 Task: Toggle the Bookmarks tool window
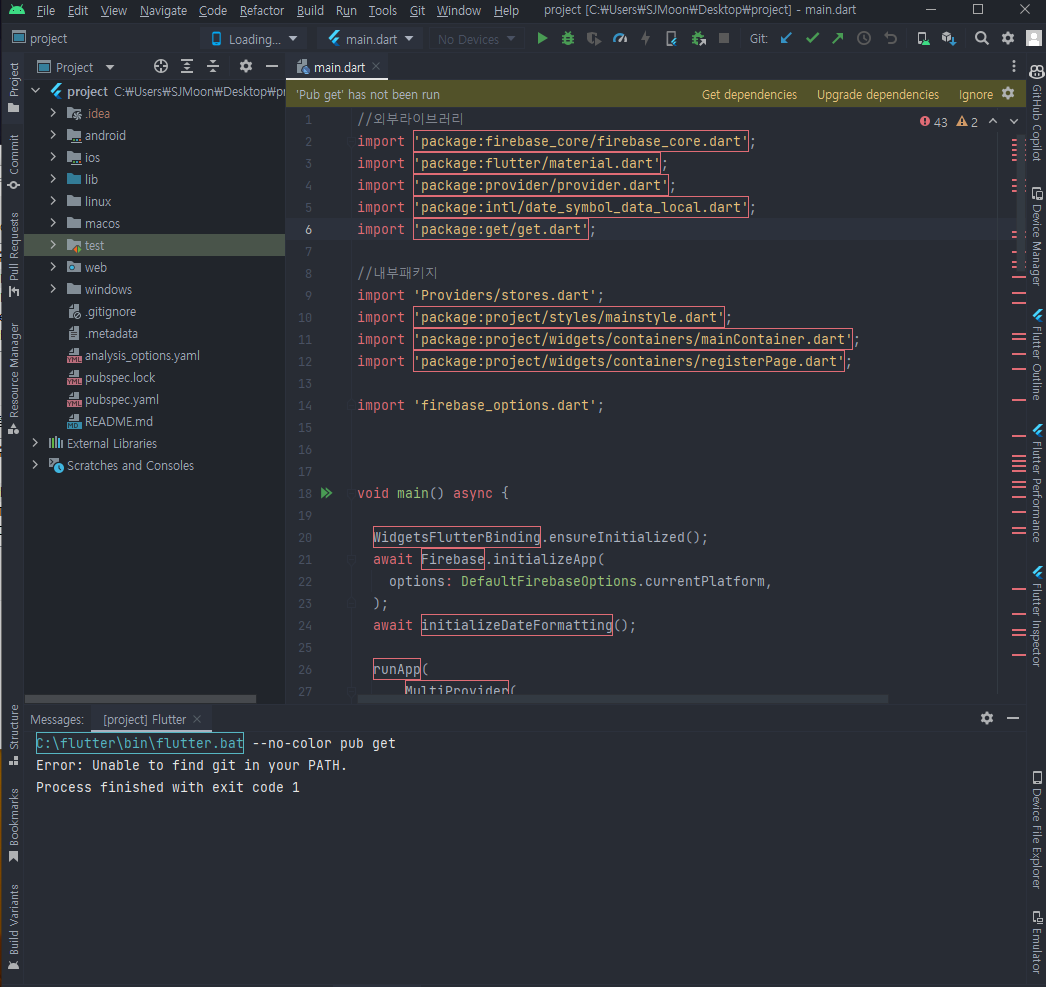coord(13,825)
